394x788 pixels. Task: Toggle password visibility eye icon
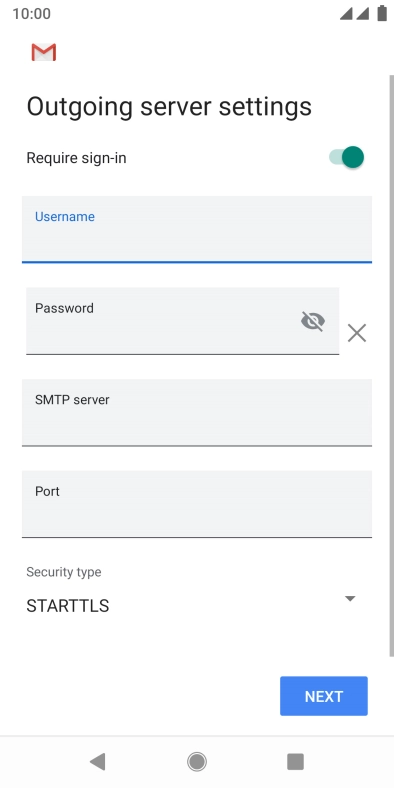click(x=313, y=321)
